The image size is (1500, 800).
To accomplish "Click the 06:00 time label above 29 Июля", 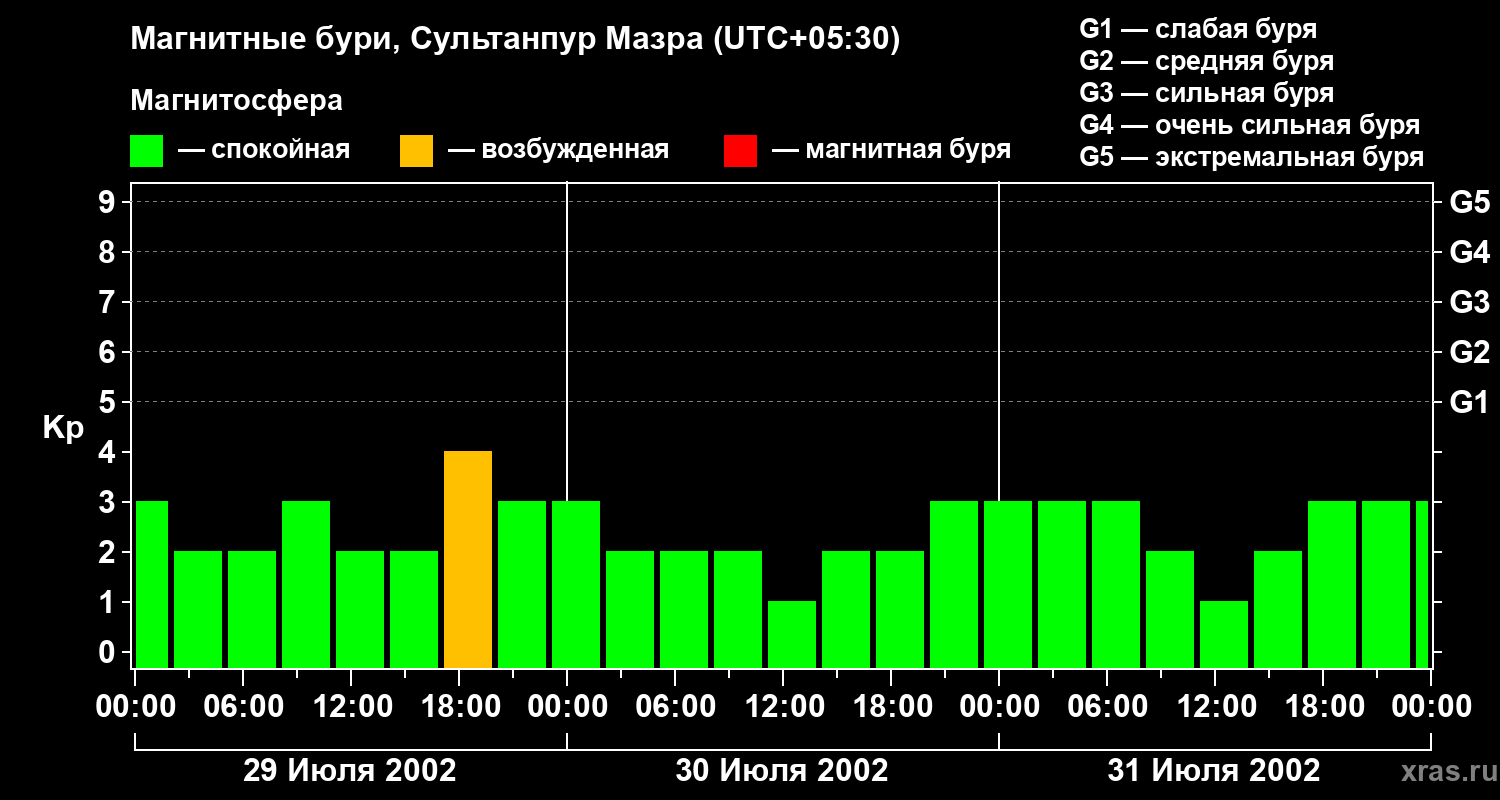I will [x=243, y=707].
